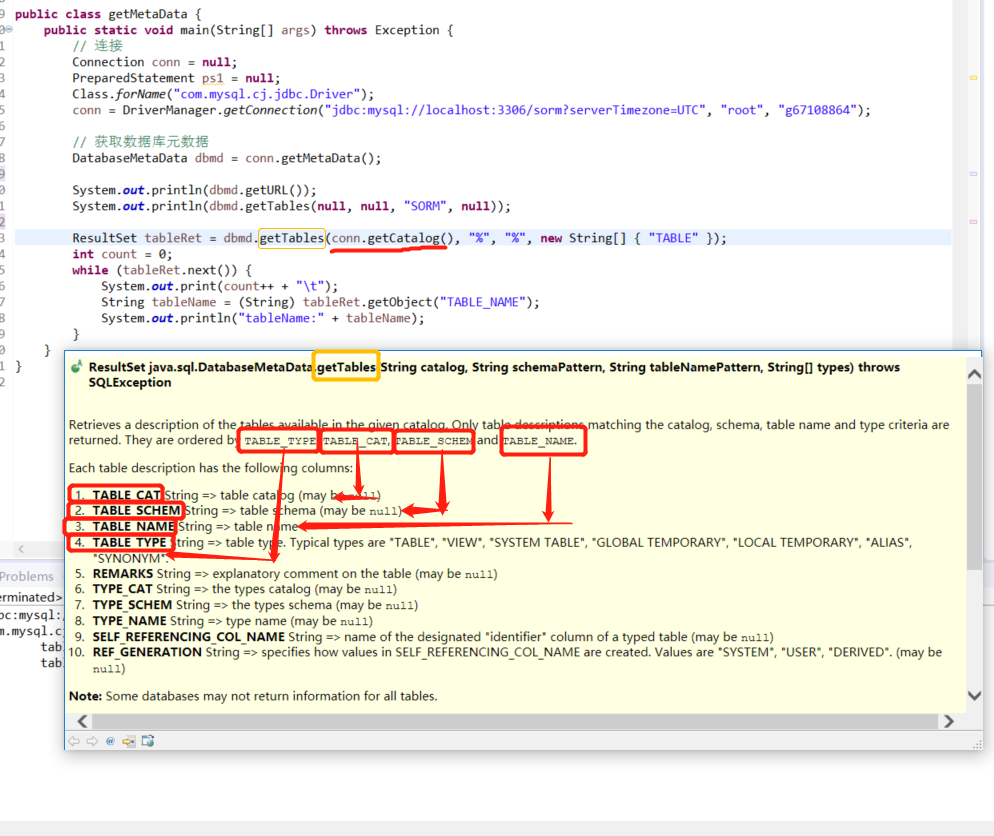The height and width of the screenshot is (836, 994).
Task: Click TYPE_NAME in the Javadoc column list
Action: [x=129, y=621]
